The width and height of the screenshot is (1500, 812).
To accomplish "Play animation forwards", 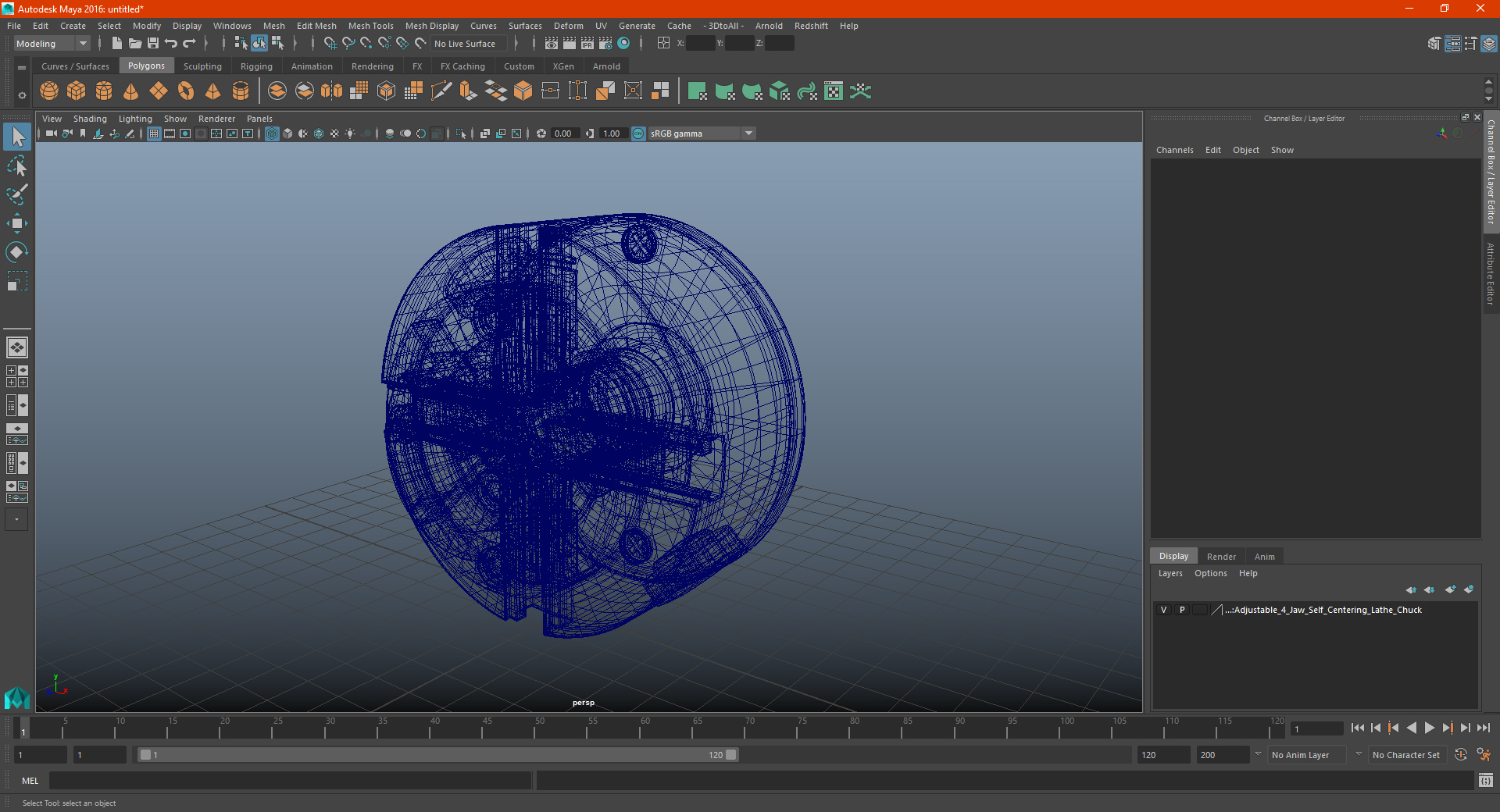I will point(1429,728).
